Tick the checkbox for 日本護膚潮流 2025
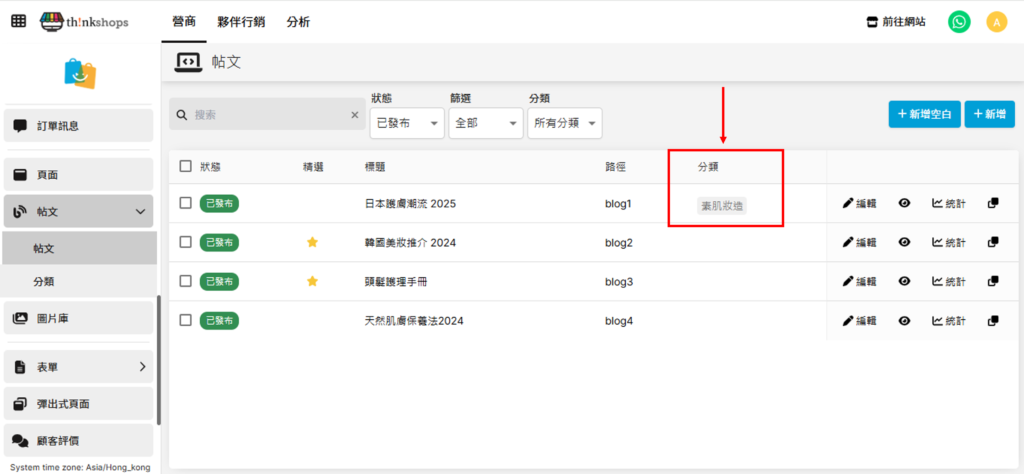The width and height of the screenshot is (1024, 474). tap(186, 203)
